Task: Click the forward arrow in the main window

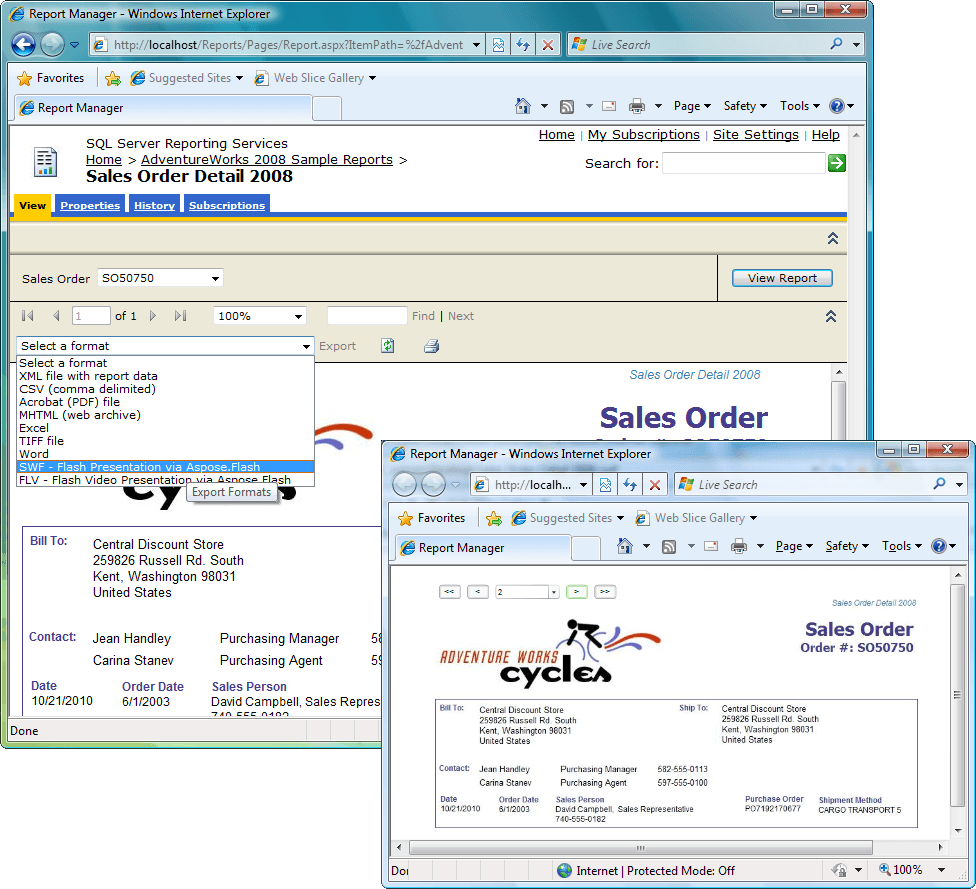Action: (x=52, y=44)
